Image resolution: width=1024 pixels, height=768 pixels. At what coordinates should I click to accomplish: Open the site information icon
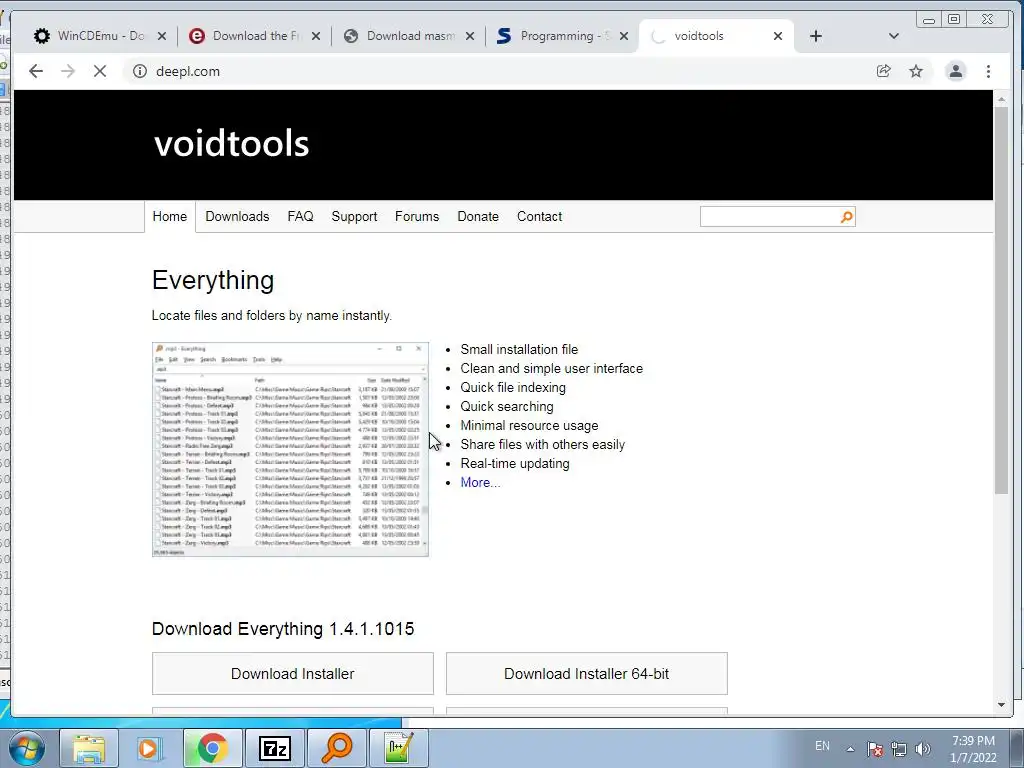click(x=140, y=71)
